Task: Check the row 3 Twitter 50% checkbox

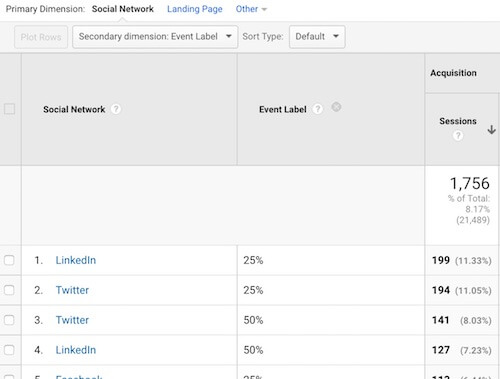Action: pyautogui.click(x=9, y=320)
